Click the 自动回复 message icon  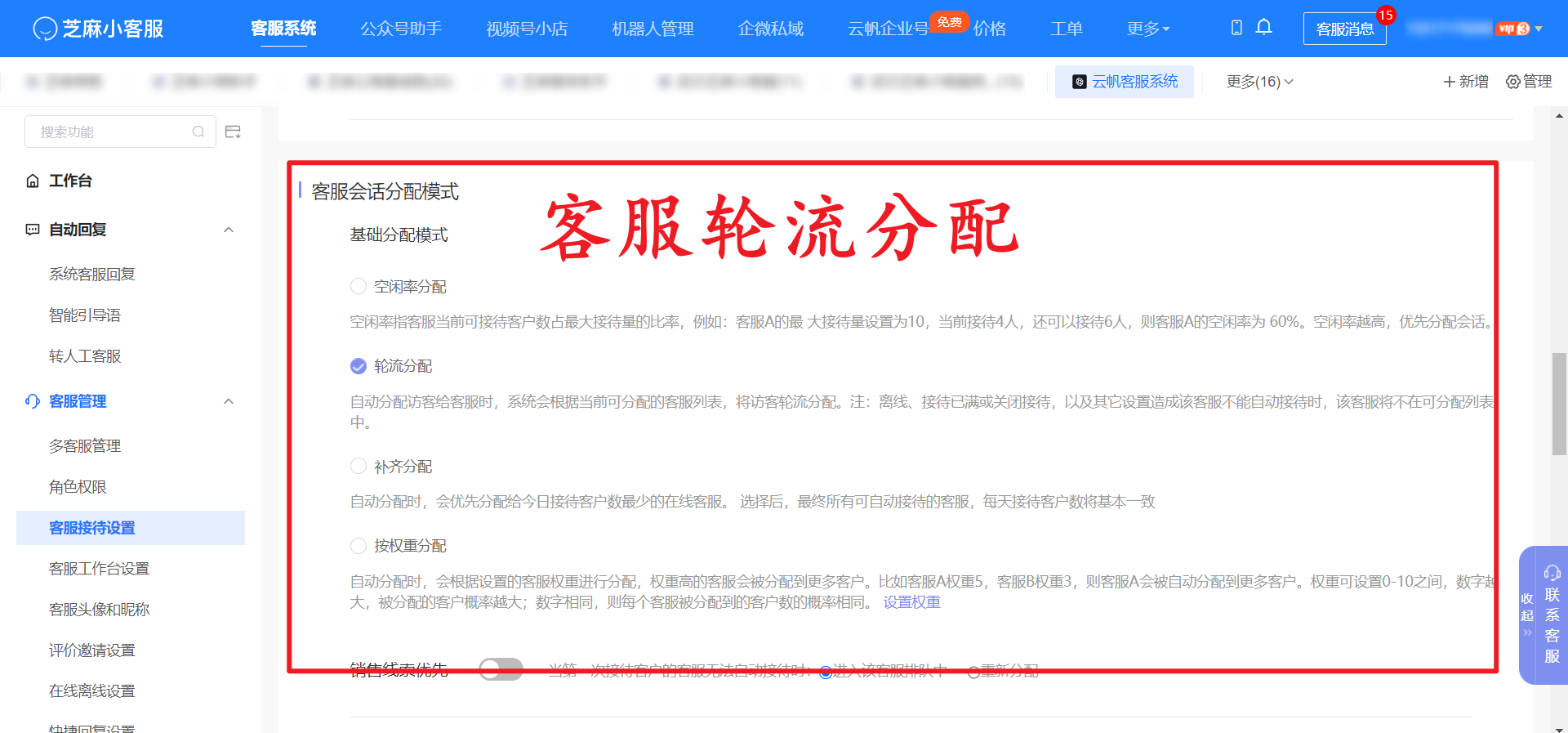point(33,230)
